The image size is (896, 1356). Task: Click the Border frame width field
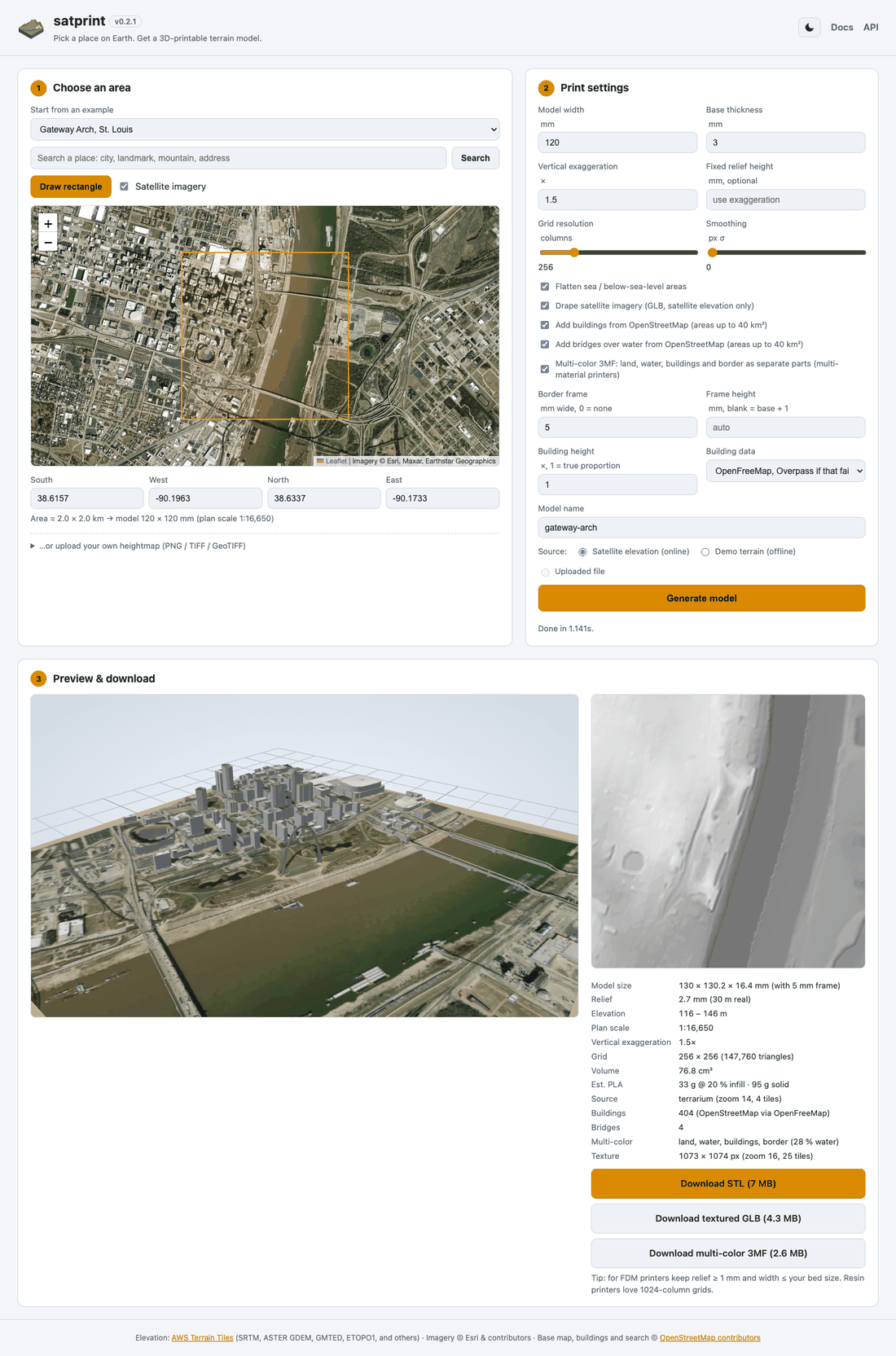click(617, 428)
